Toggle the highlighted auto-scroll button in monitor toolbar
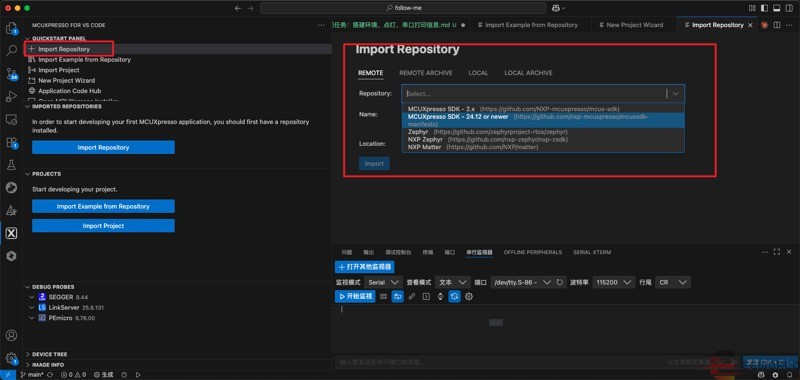The height and width of the screenshot is (380, 800). point(397,296)
